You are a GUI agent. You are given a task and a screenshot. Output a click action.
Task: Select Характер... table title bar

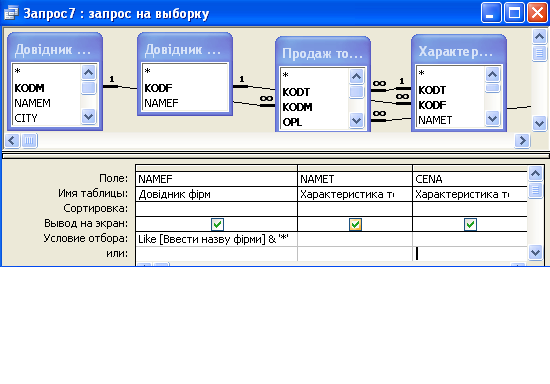point(459,51)
